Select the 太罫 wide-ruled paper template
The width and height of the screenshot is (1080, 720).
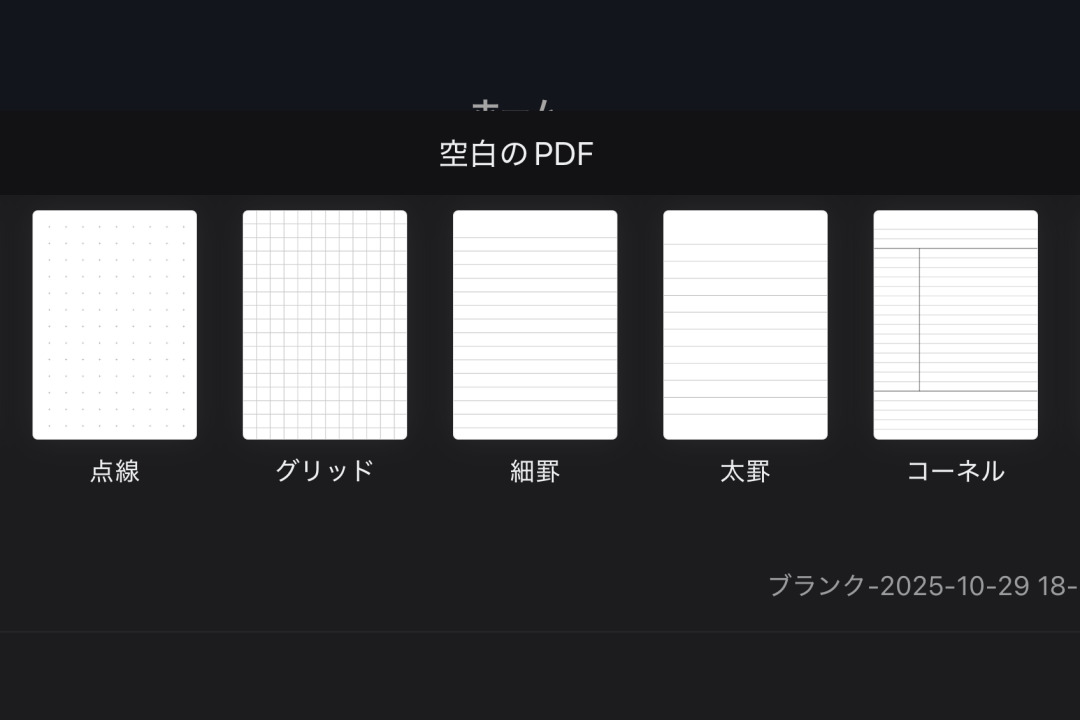click(x=745, y=323)
